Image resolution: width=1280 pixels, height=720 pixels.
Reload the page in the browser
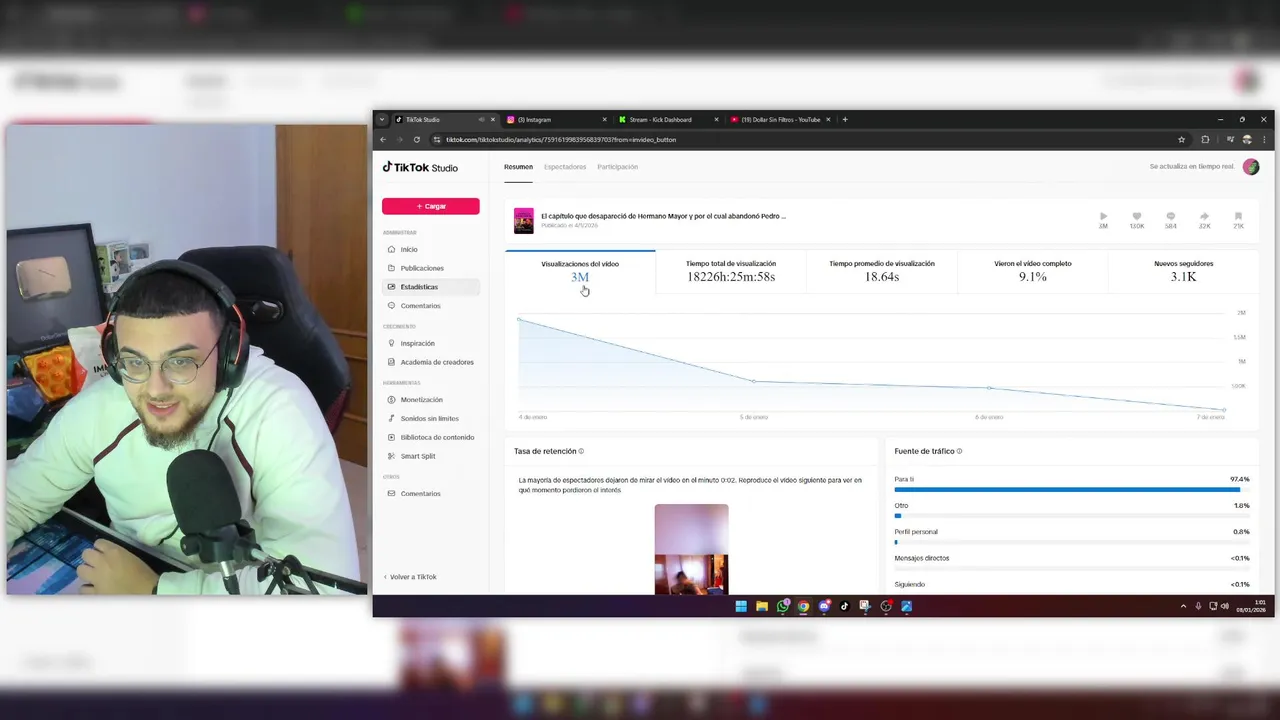coord(417,140)
